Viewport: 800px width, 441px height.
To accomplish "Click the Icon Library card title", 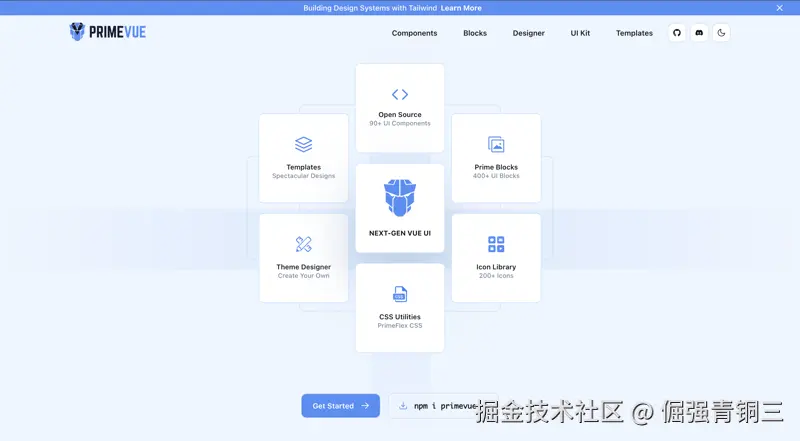I will click(496, 267).
